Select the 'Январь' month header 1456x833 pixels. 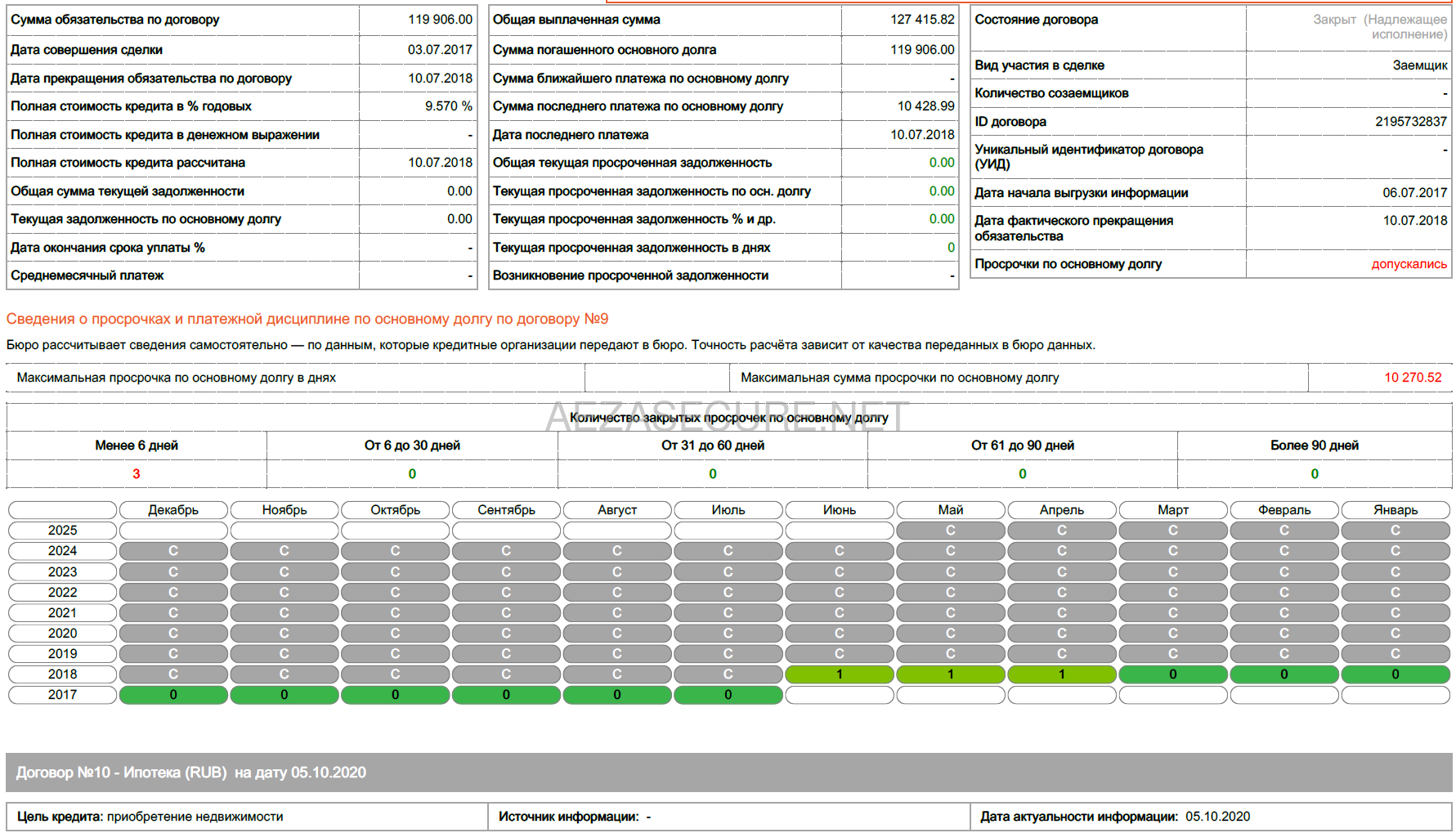pyautogui.click(x=1396, y=510)
